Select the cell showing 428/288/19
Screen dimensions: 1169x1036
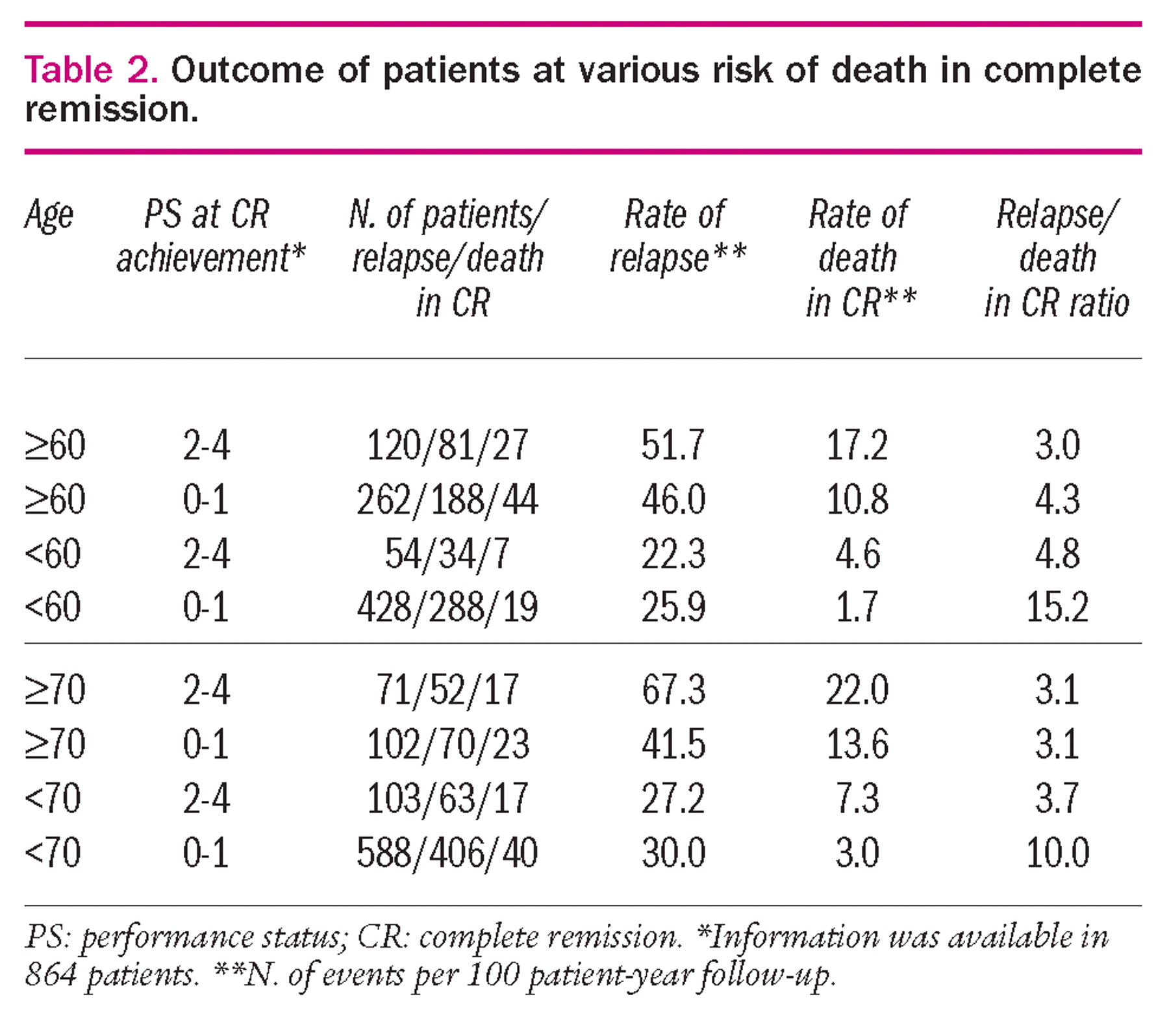click(x=447, y=607)
